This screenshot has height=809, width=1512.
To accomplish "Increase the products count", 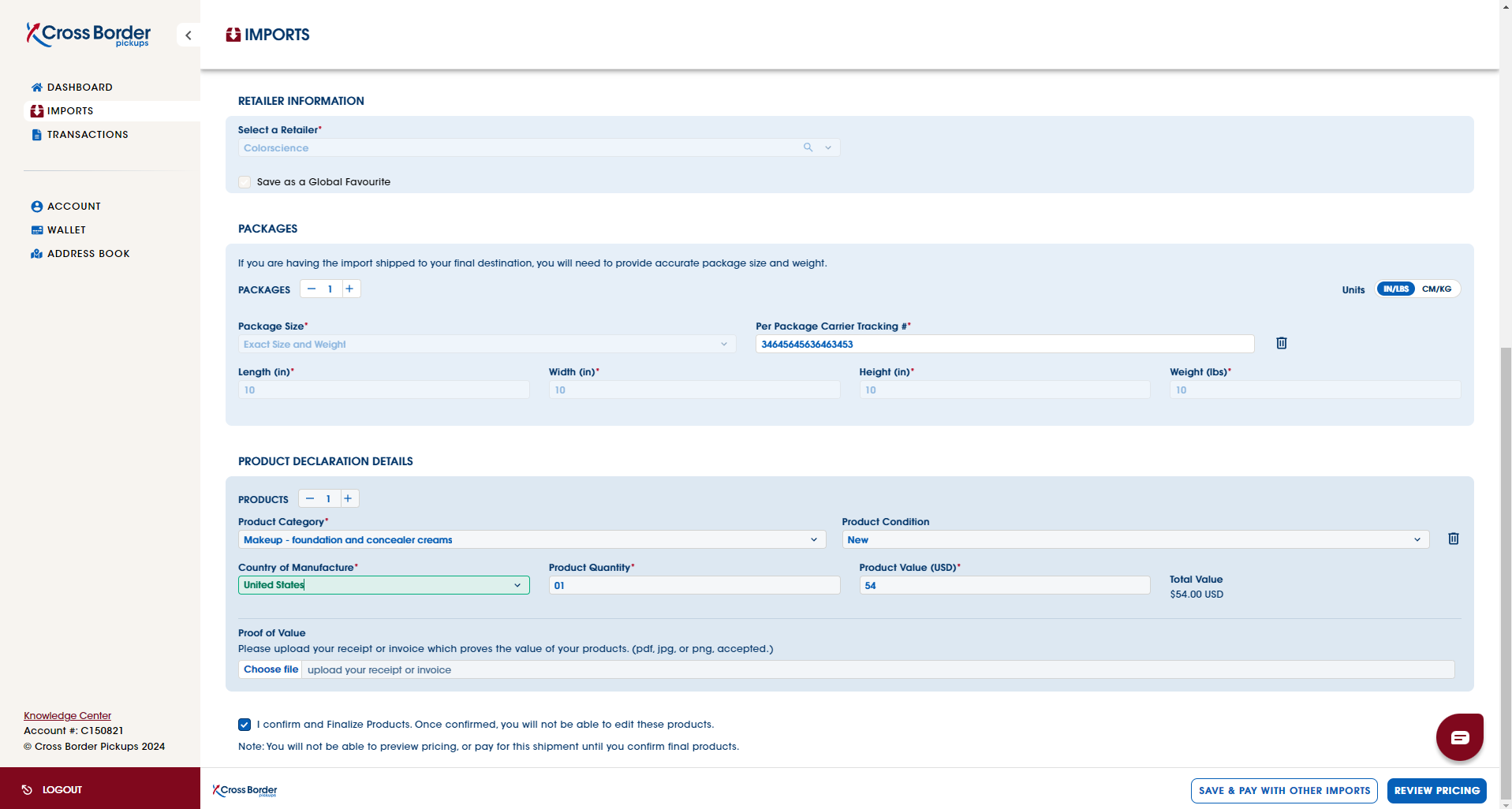I will tap(348, 498).
